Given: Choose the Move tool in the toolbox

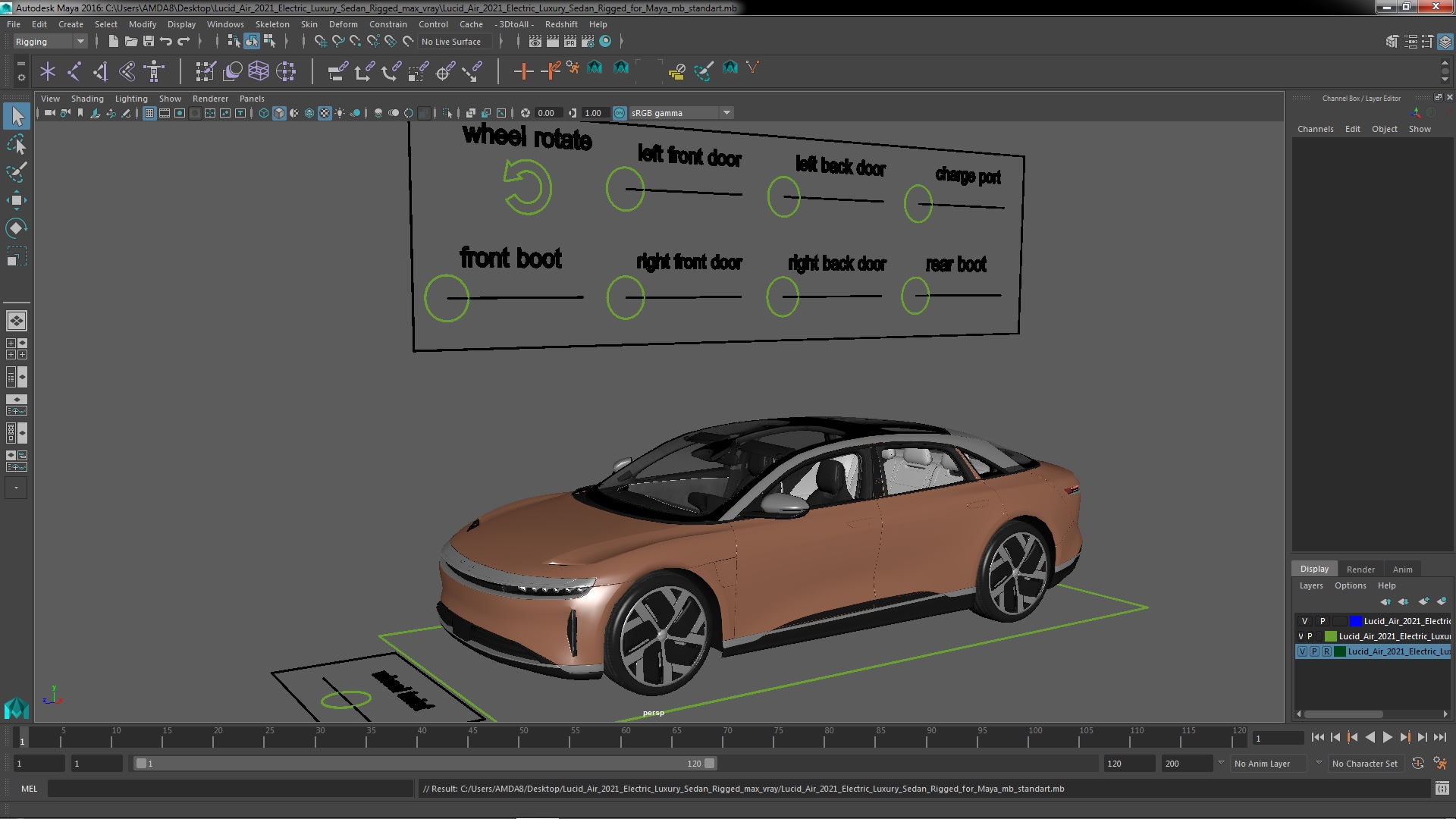Looking at the screenshot, I should coord(17,200).
